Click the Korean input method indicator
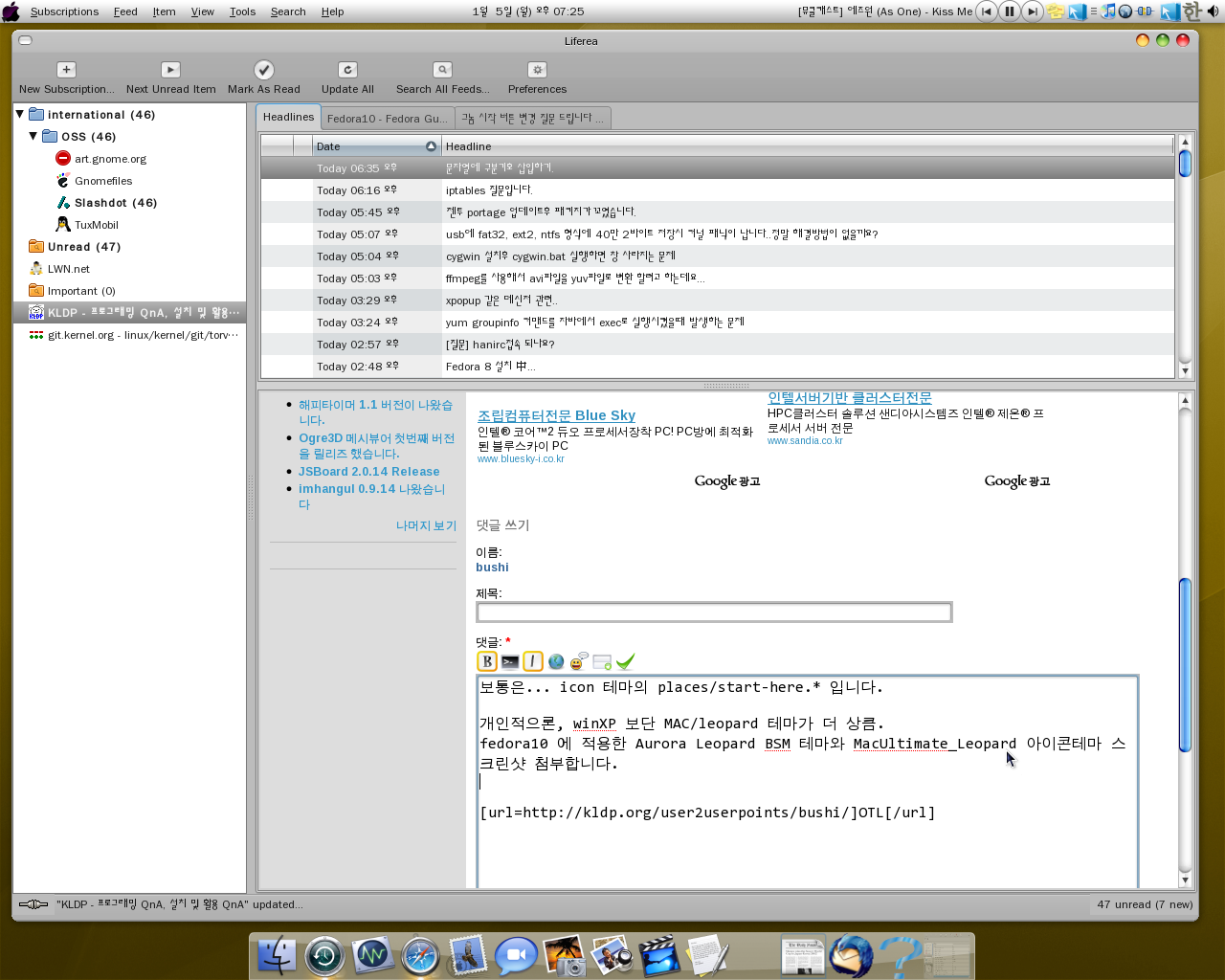The image size is (1225, 980). click(1192, 11)
